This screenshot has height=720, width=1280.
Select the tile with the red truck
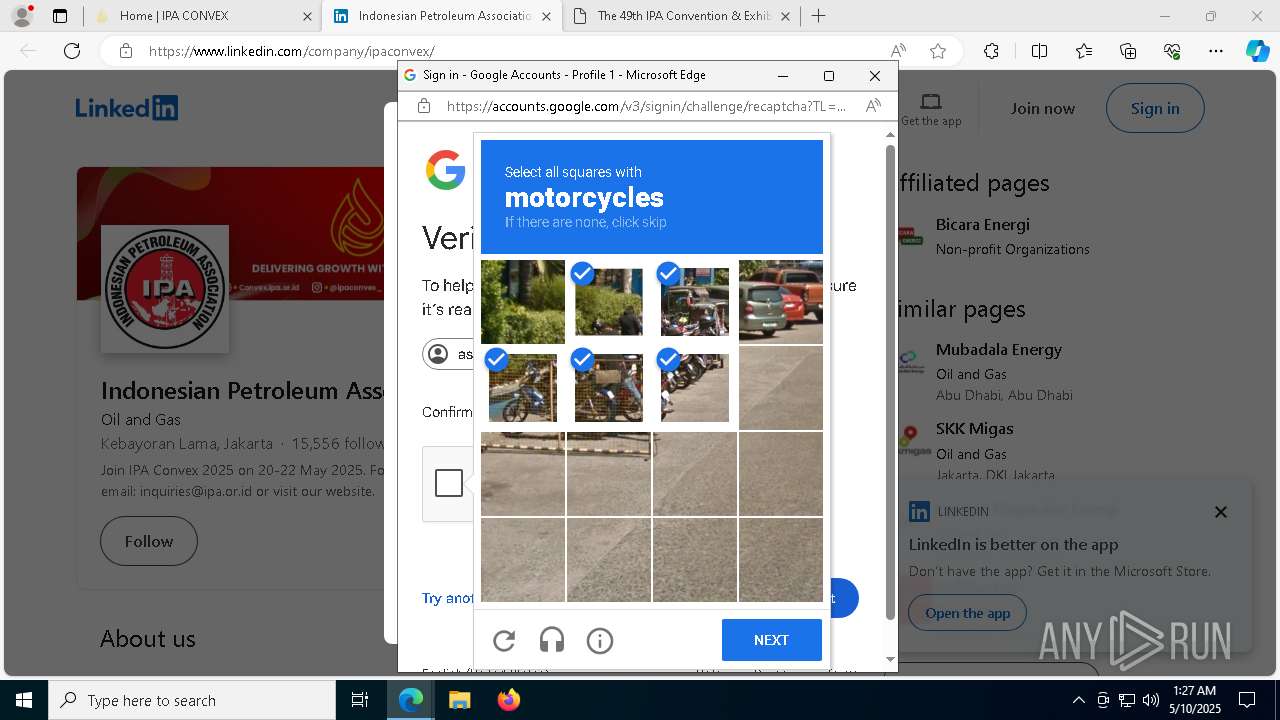coord(781,302)
